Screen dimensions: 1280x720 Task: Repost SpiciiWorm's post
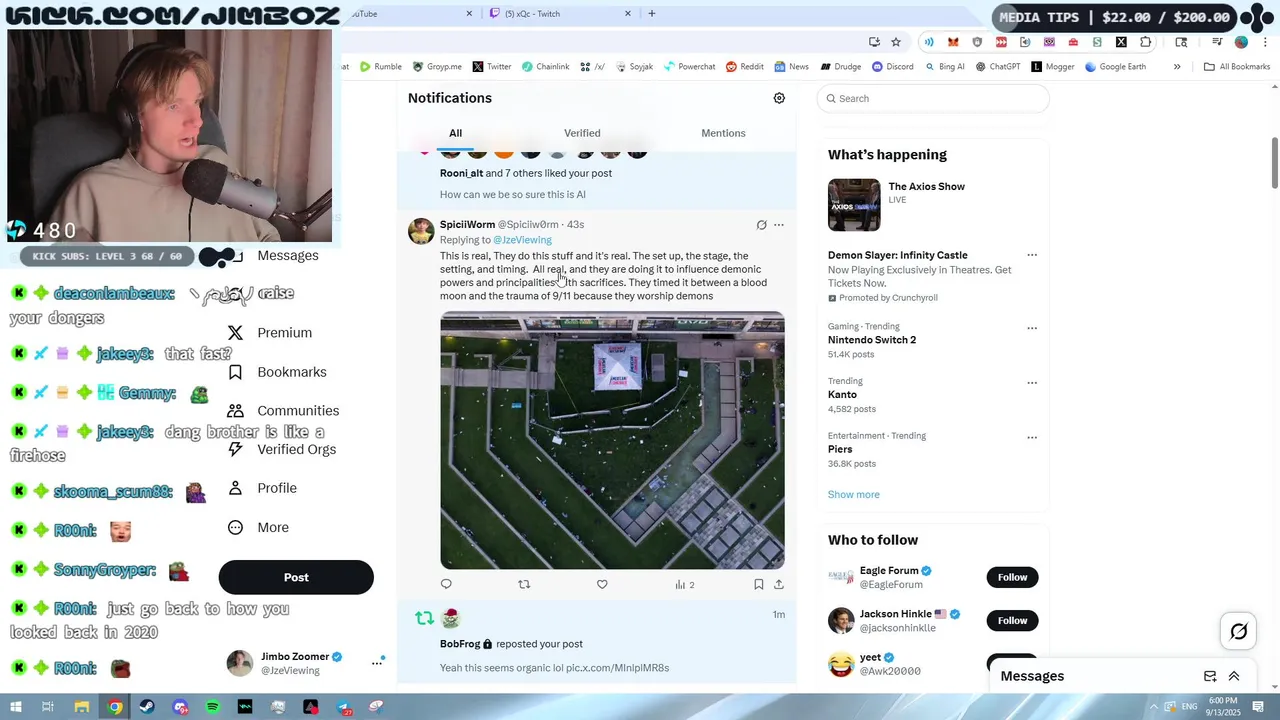pyautogui.click(x=524, y=584)
